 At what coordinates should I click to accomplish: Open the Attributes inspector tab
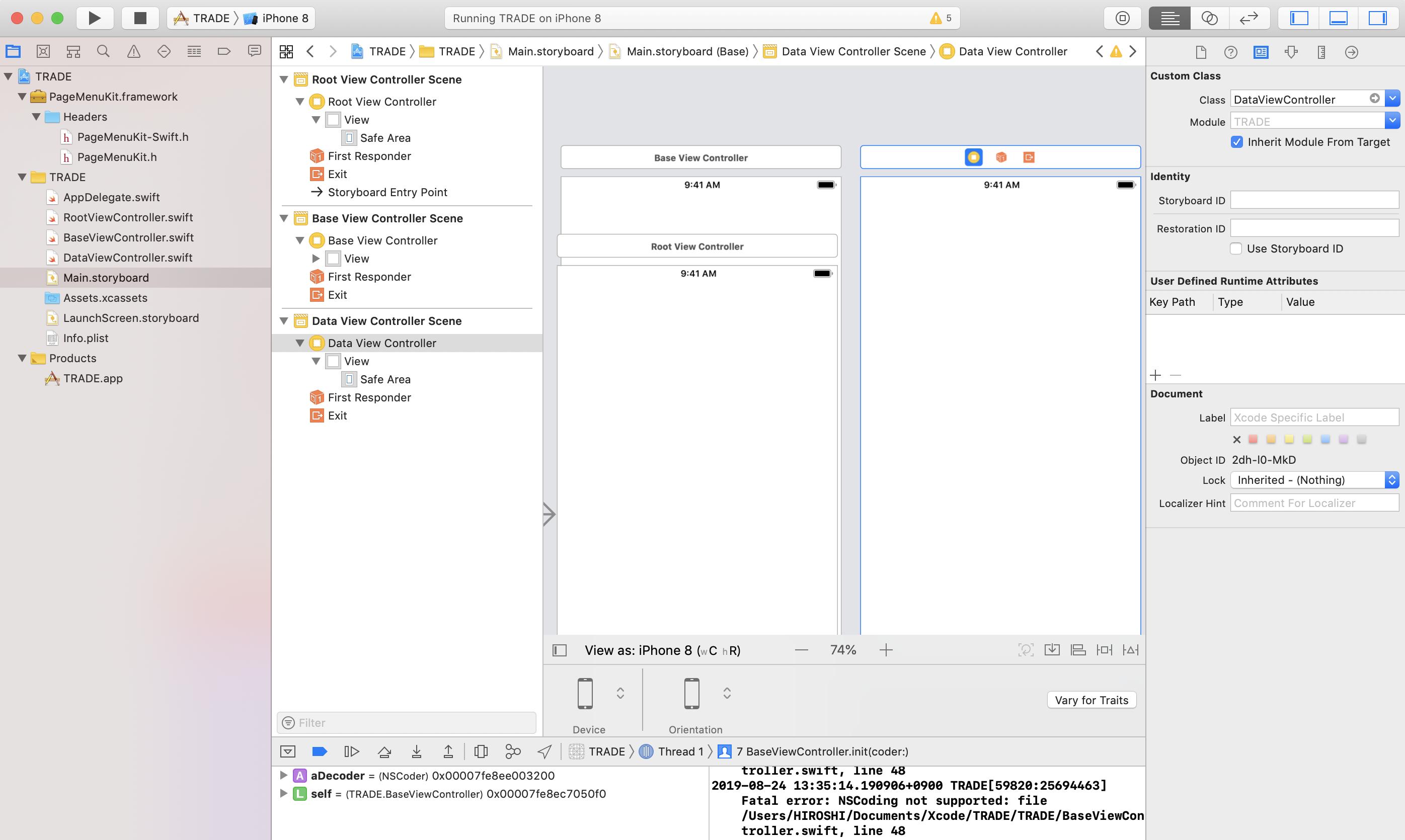pyautogui.click(x=1291, y=52)
